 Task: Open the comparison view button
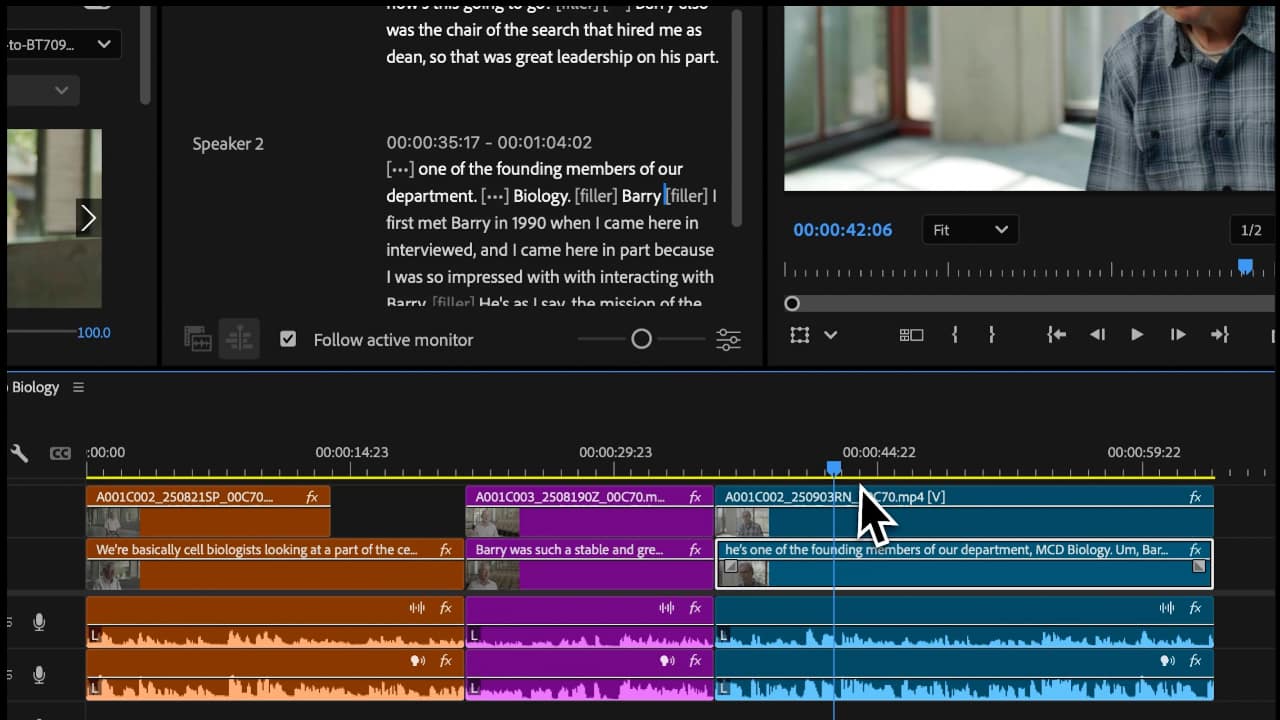911,335
